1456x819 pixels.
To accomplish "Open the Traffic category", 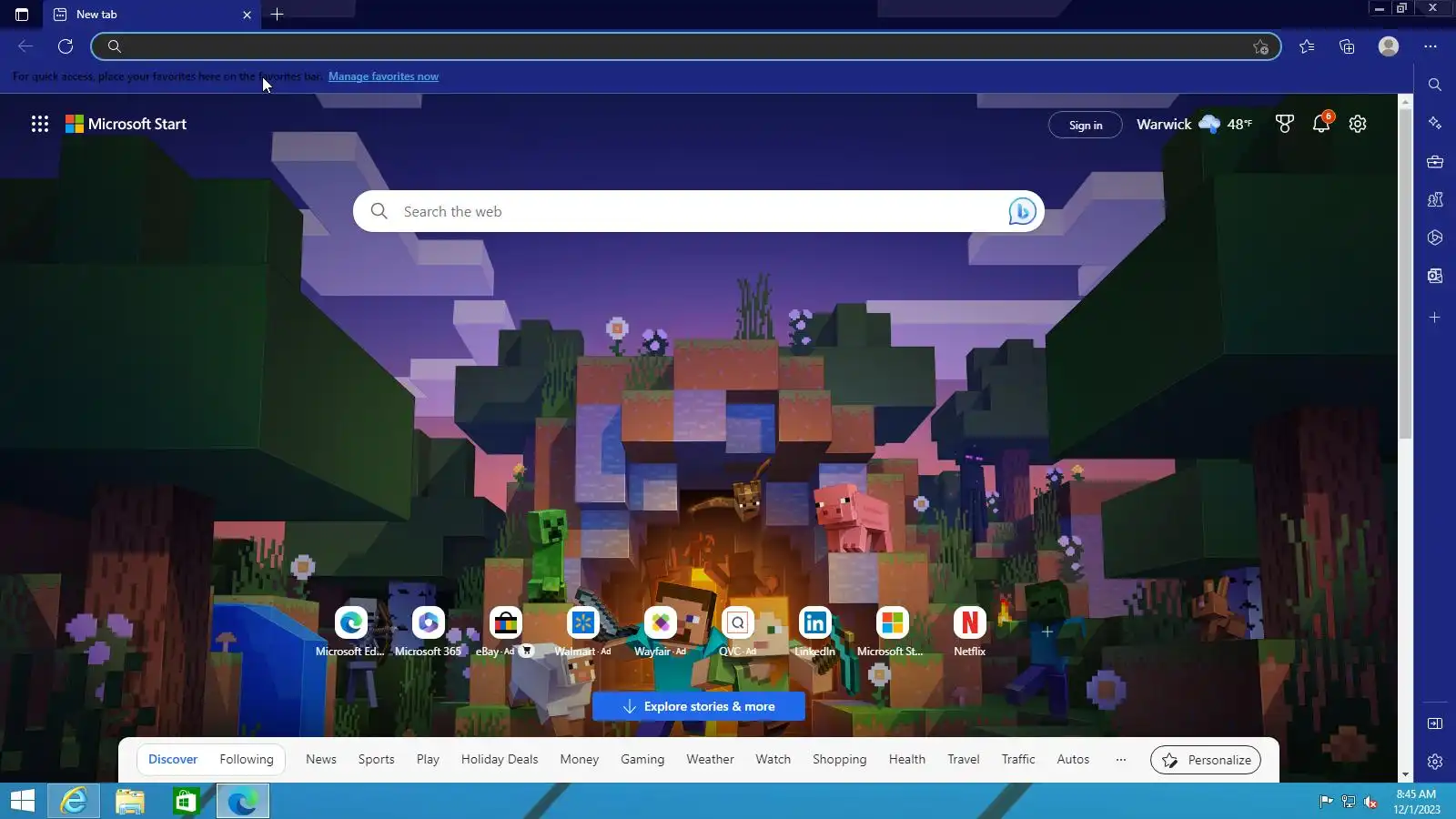I will click(1018, 759).
